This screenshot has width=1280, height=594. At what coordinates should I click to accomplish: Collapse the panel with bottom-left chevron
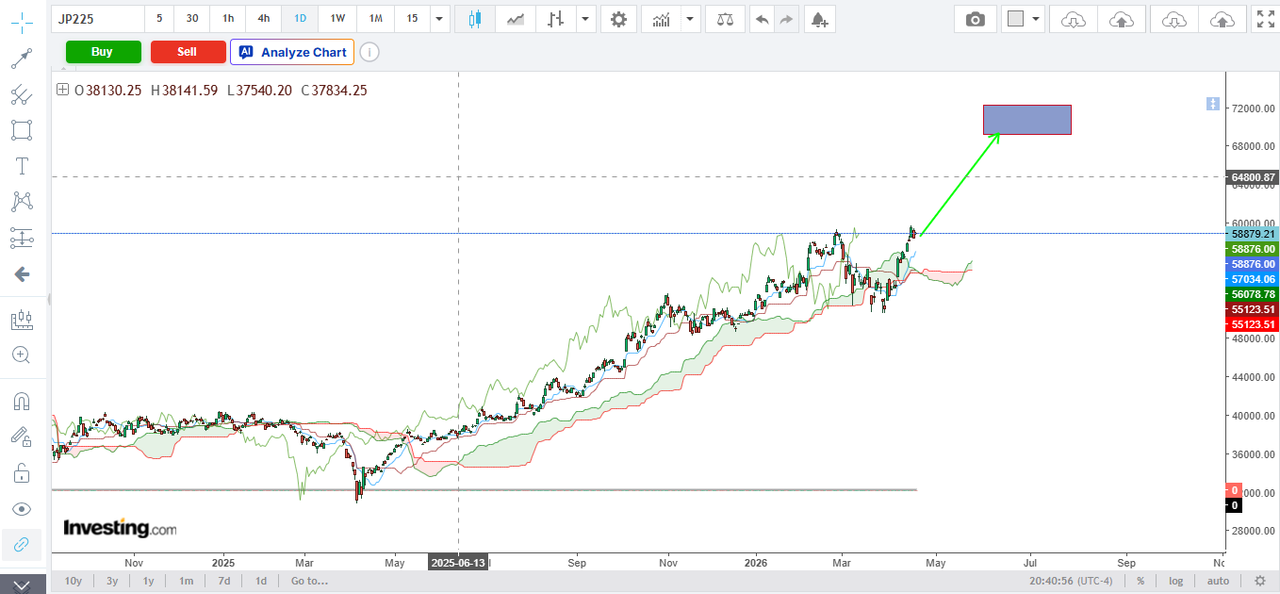(x=22, y=584)
